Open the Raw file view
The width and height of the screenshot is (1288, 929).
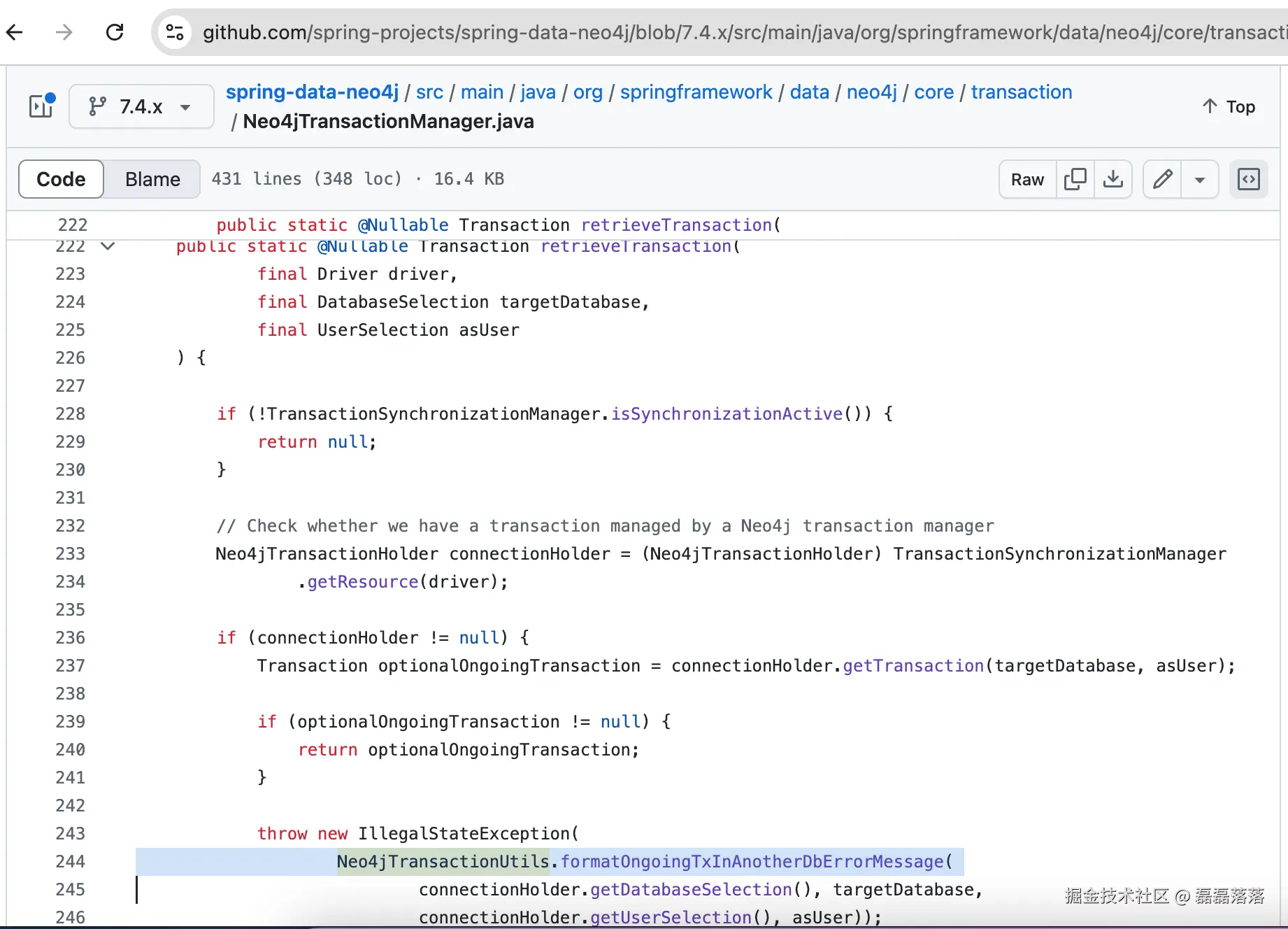(x=1027, y=179)
